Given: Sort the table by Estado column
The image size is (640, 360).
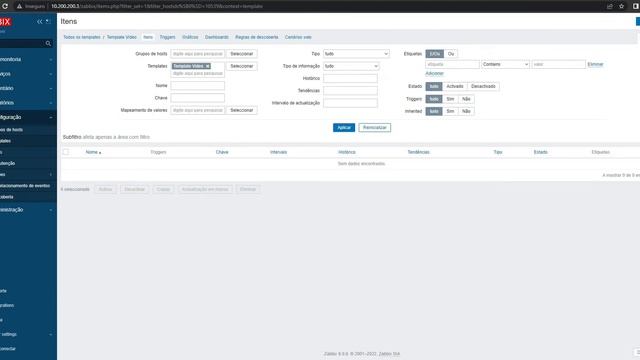Looking at the screenshot, I should pyautogui.click(x=540, y=152).
